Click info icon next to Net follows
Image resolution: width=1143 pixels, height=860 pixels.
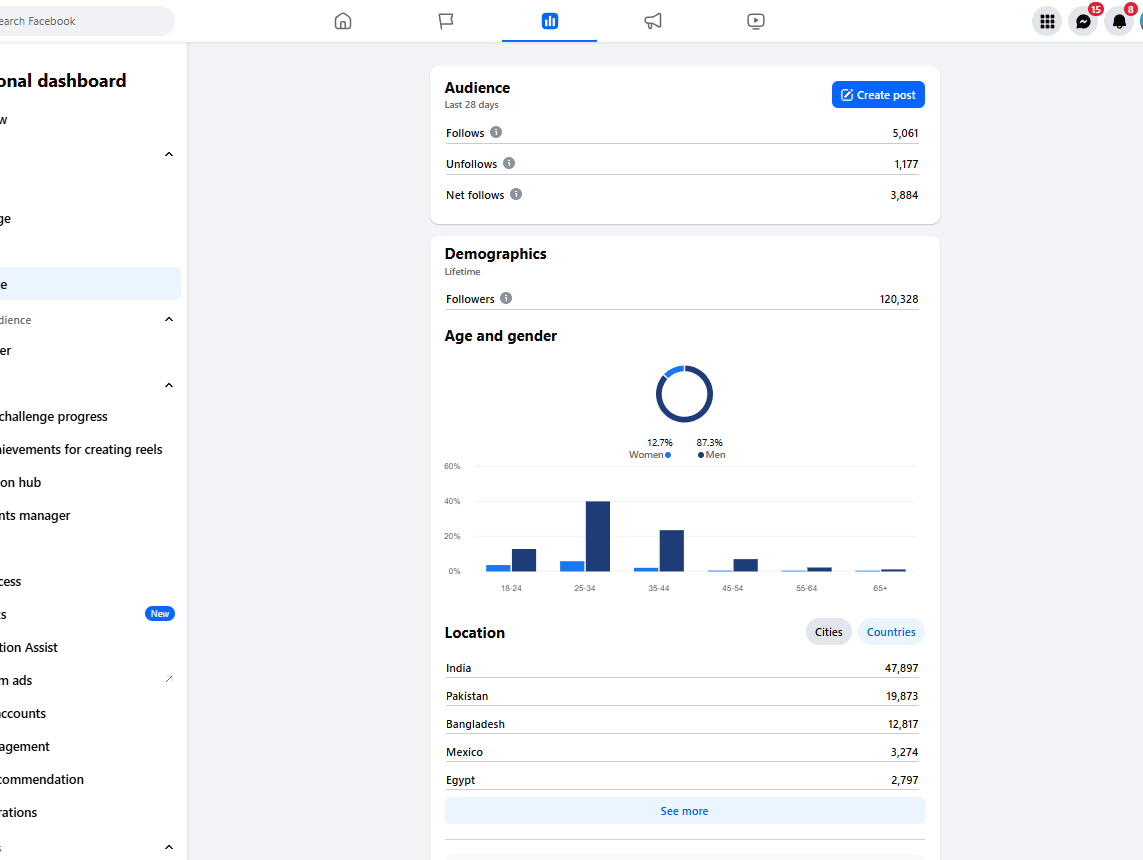click(516, 194)
